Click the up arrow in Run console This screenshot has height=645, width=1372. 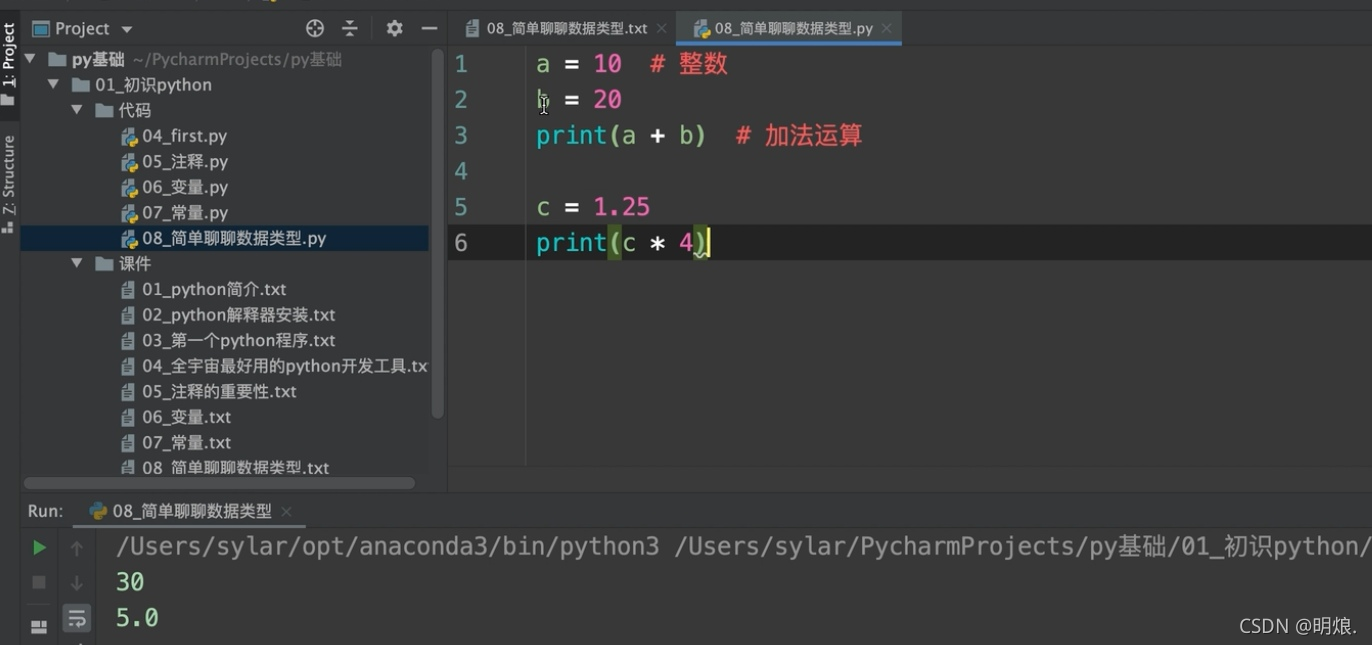click(x=77, y=547)
